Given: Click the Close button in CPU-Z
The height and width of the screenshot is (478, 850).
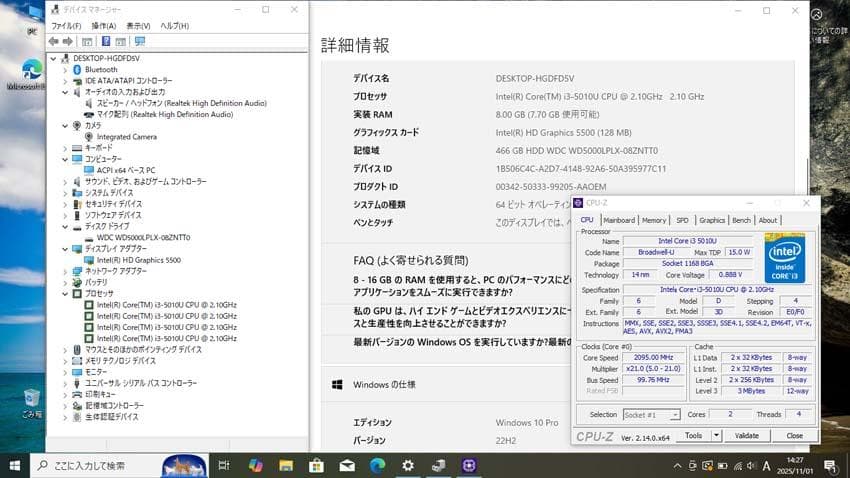Looking at the screenshot, I should pyautogui.click(x=794, y=435).
